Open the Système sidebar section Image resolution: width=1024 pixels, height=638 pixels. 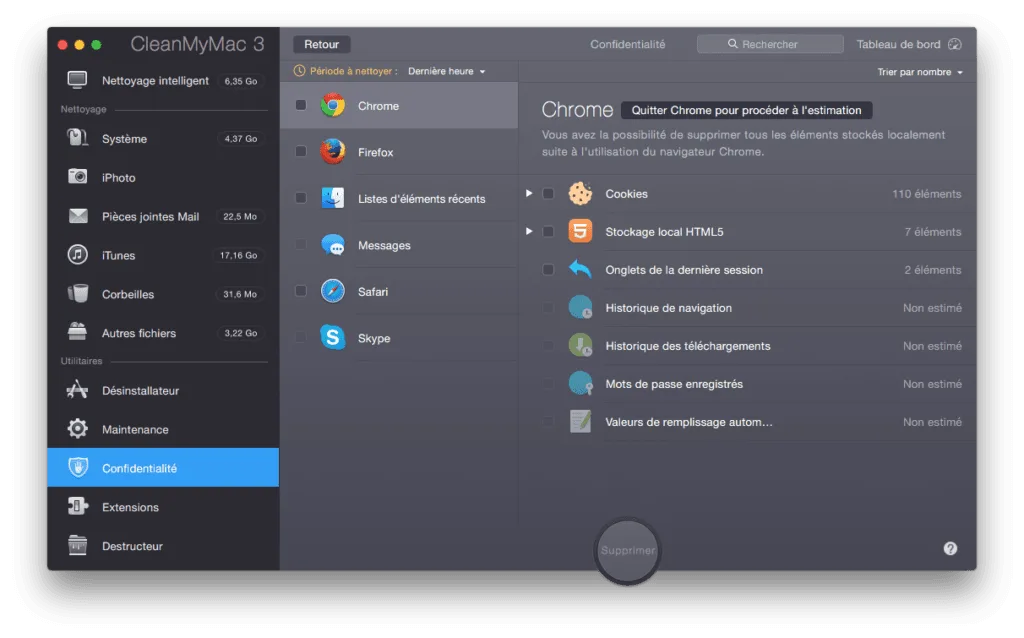(x=163, y=138)
